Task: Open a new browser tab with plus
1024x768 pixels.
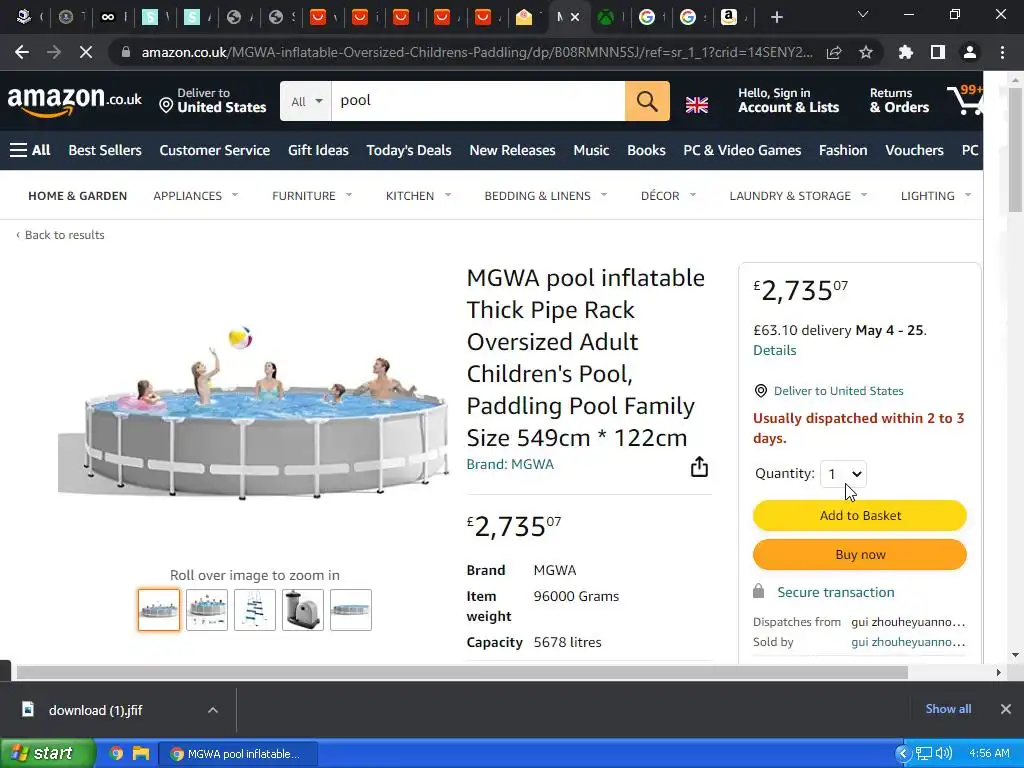Action: click(x=776, y=18)
